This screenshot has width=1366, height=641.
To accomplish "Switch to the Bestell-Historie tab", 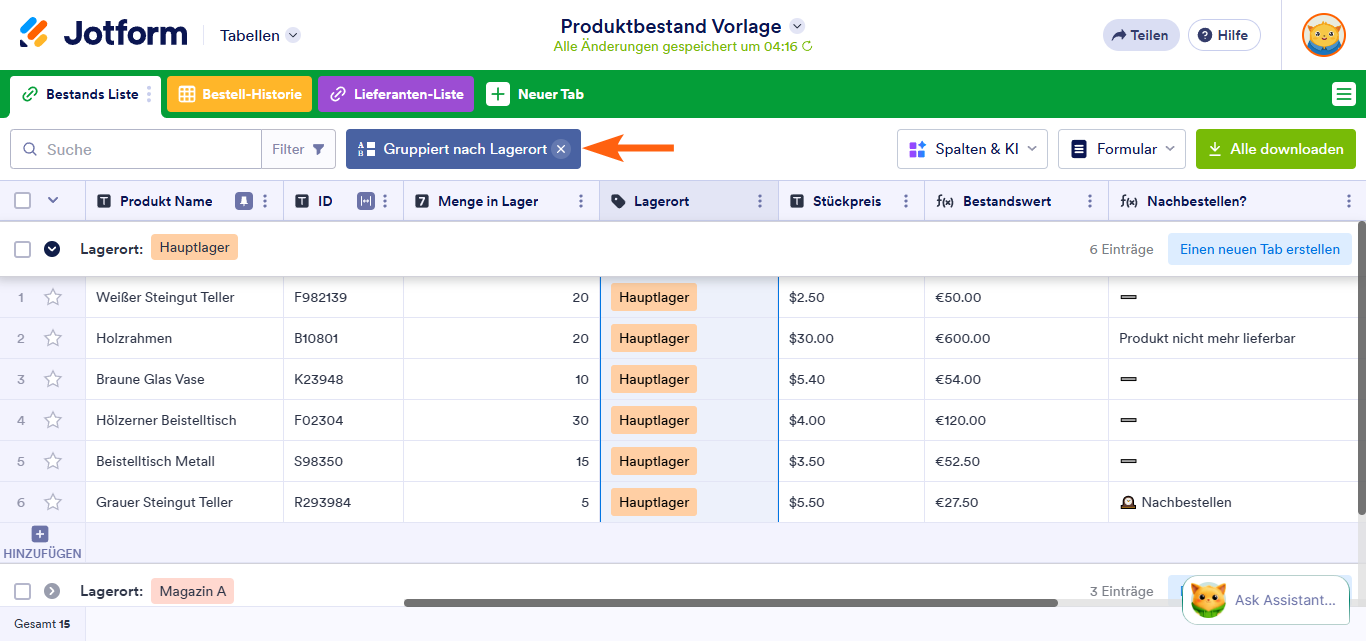I will [240, 94].
